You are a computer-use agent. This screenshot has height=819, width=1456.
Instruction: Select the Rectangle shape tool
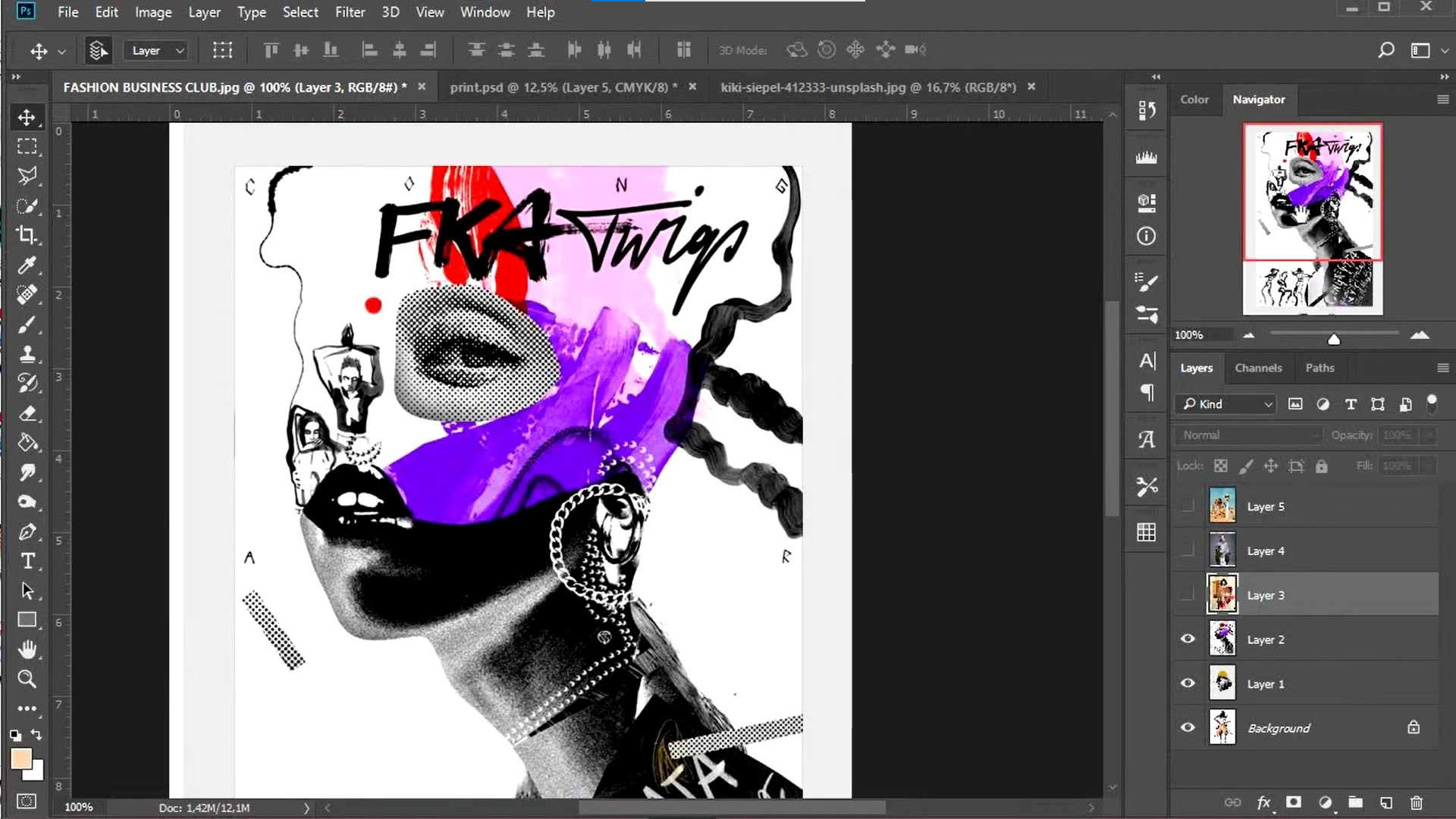point(27,620)
